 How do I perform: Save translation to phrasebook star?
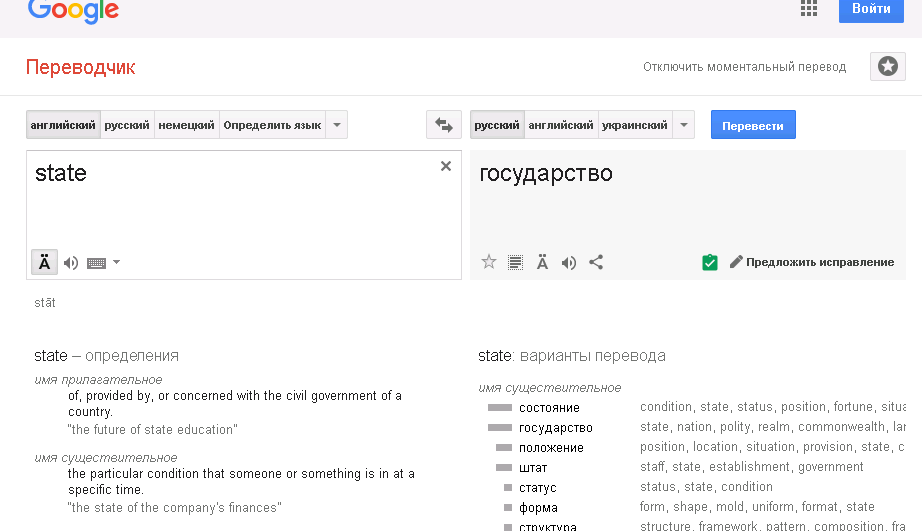pos(489,262)
